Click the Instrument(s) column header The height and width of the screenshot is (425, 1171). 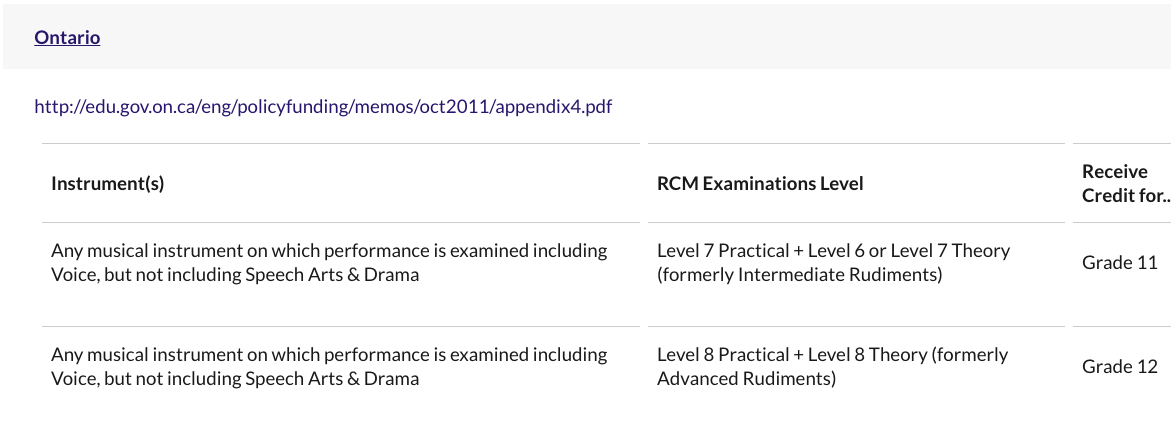coord(108,184)
